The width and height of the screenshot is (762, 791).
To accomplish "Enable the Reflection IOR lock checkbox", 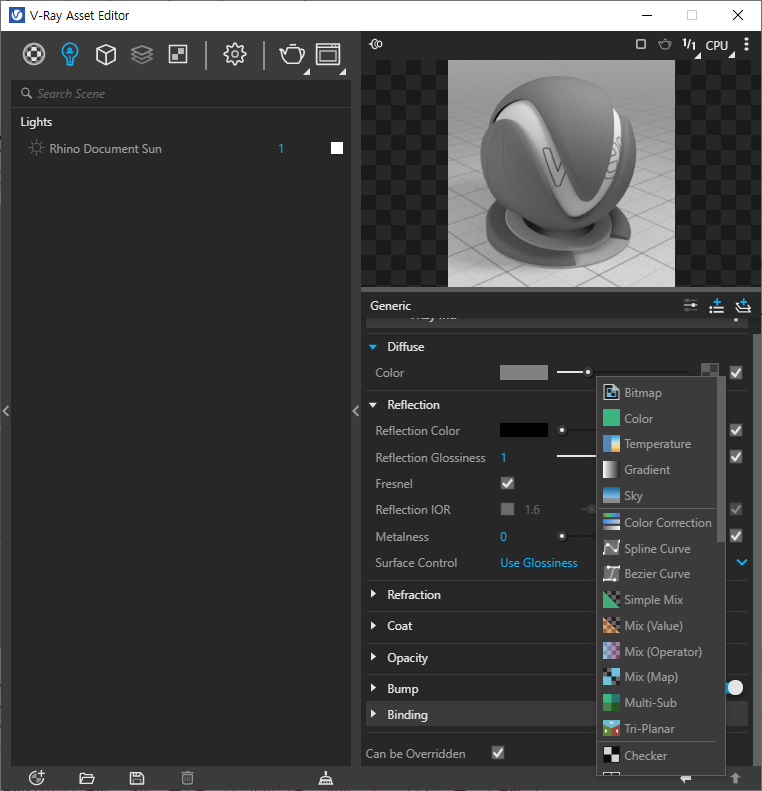I will point(507,509).
